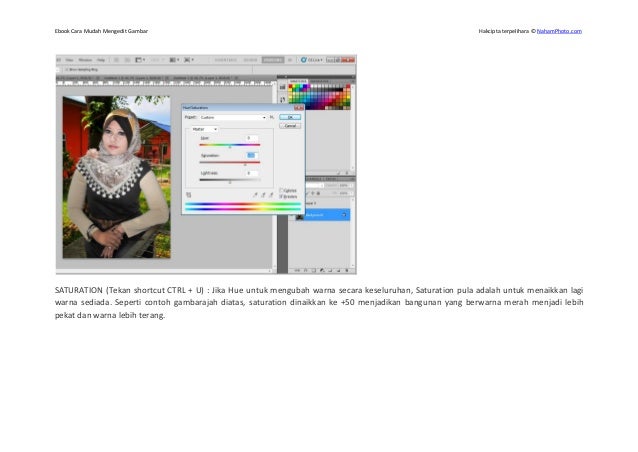Click the lock icon on Background layer
The width and height of the screenshot is (638, 452).
point(345,215)
